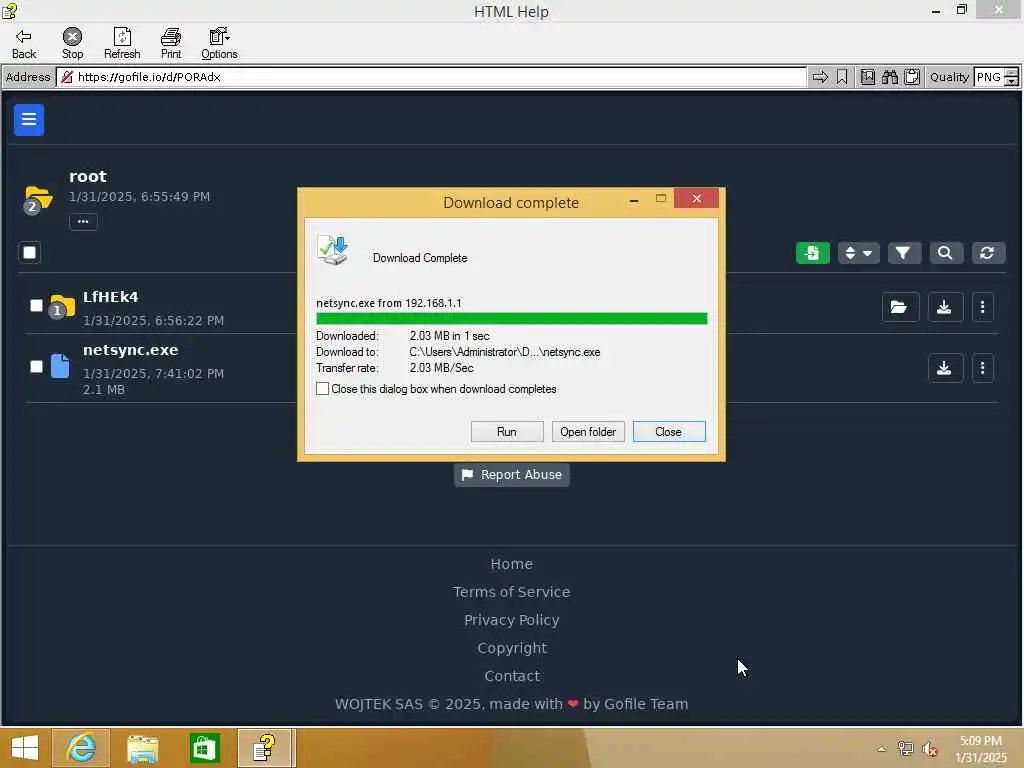Image resolution: width=1024 pixels, height=768 pixels.
Task: Click the blue netsync.exe file icon
Action: (60, 366)
